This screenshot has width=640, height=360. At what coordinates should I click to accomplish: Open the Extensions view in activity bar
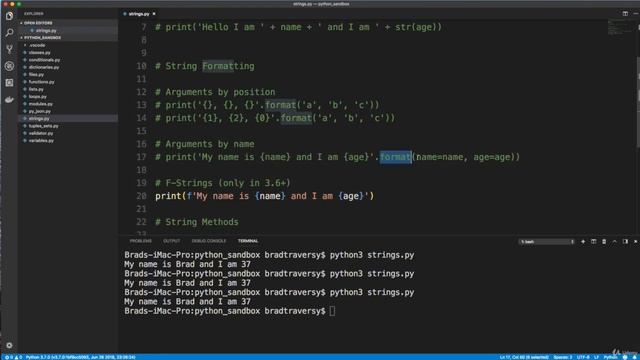coord(9,82)
